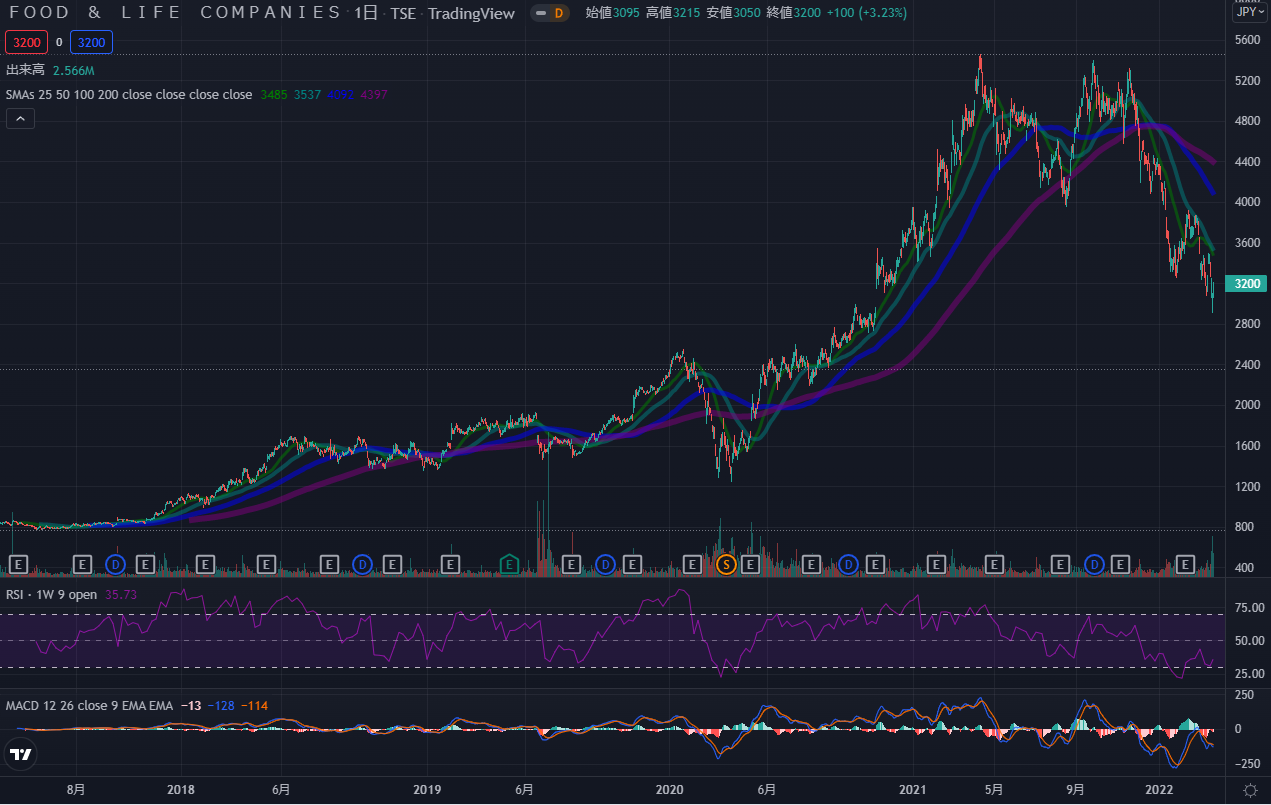Open the blue D dividend marker in late 2021

point(1095,564)
